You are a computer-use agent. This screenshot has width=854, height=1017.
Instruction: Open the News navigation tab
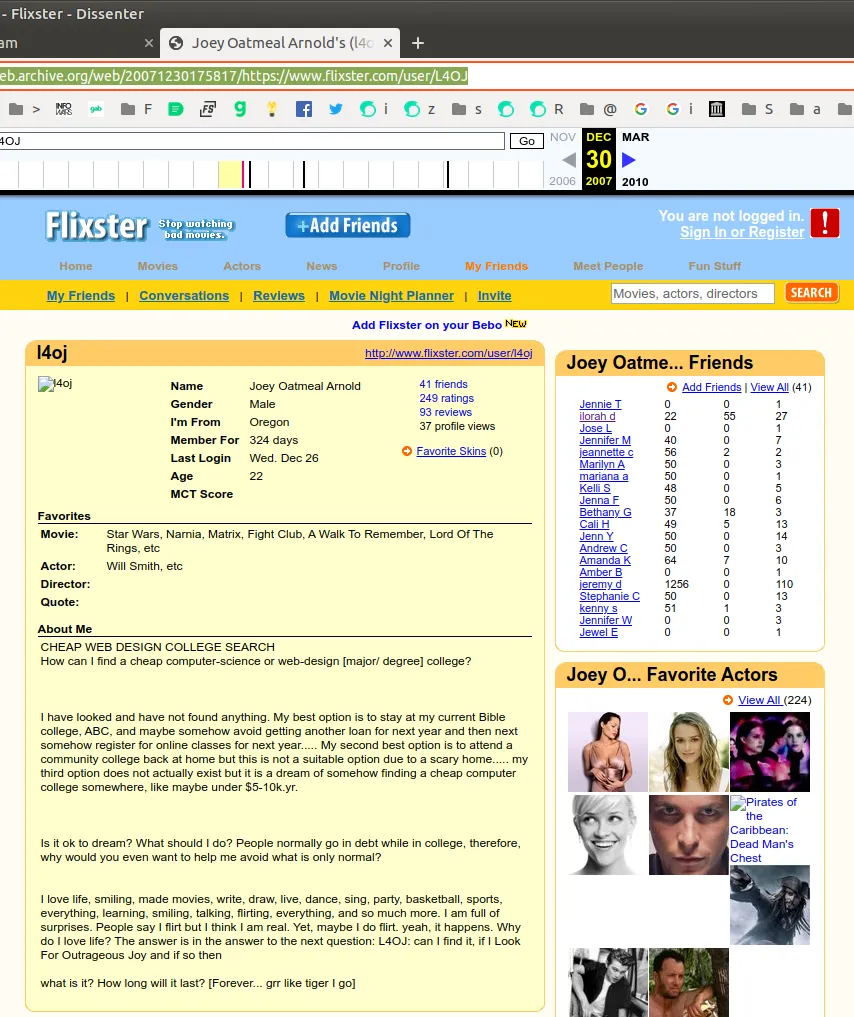pos(322,266)
